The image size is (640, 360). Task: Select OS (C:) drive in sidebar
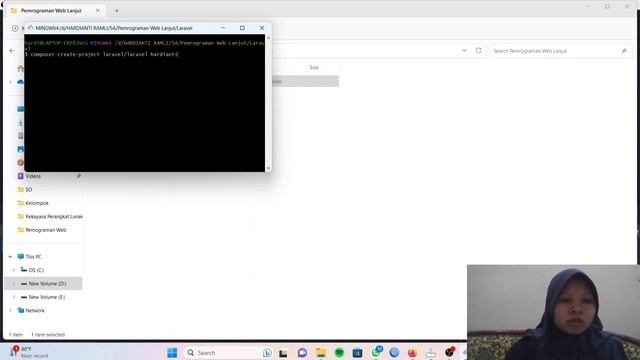coord(36,270)
